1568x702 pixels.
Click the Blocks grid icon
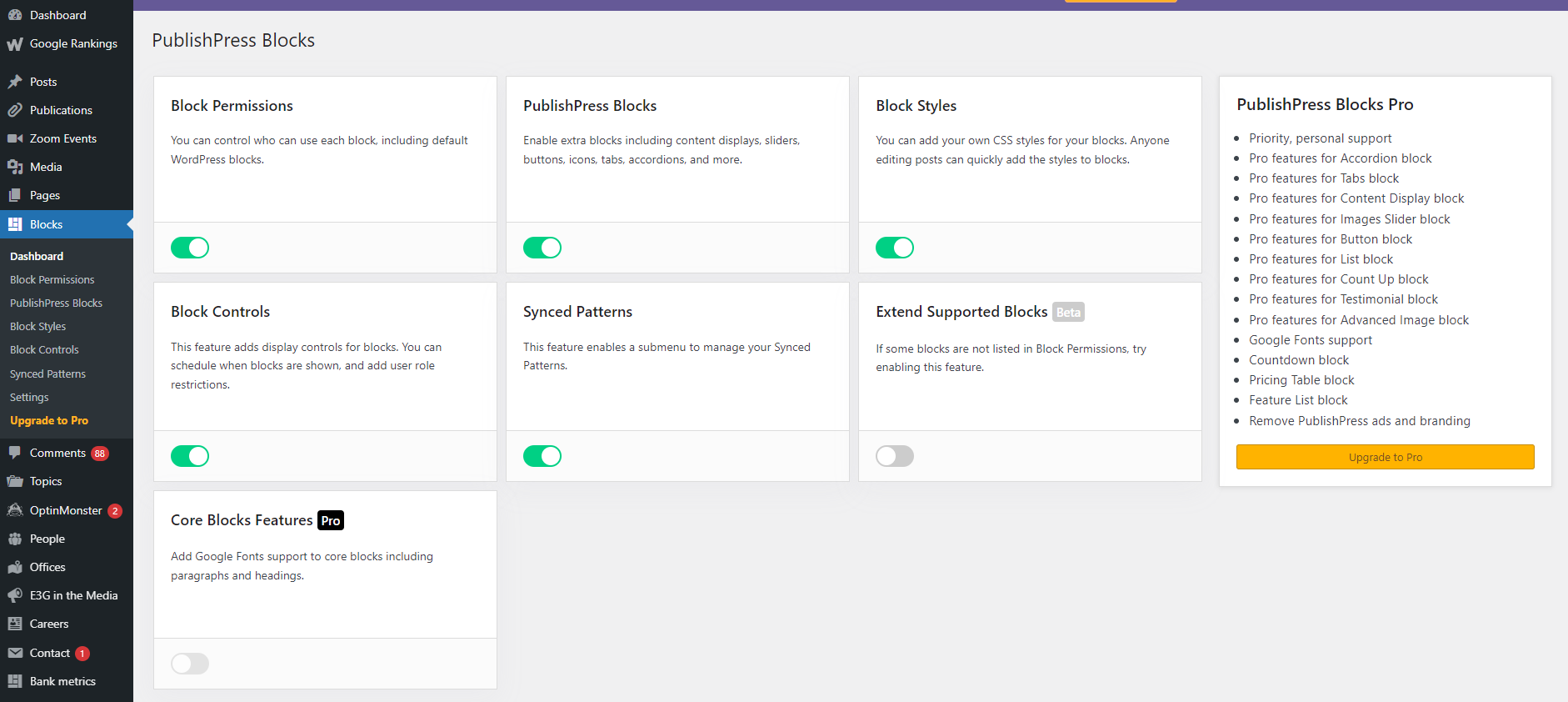15,224
